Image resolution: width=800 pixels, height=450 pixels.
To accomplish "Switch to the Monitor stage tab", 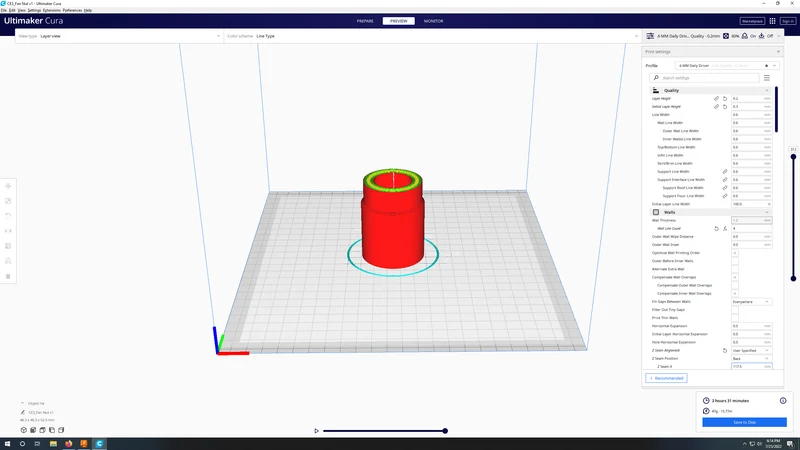I will (433, 21).
